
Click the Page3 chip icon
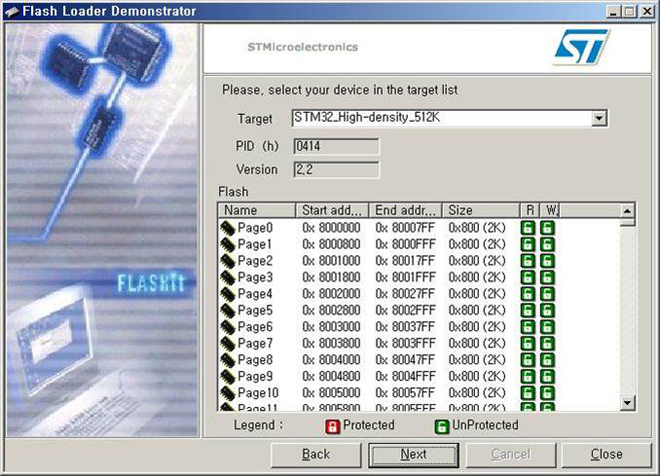pos(228,277)
